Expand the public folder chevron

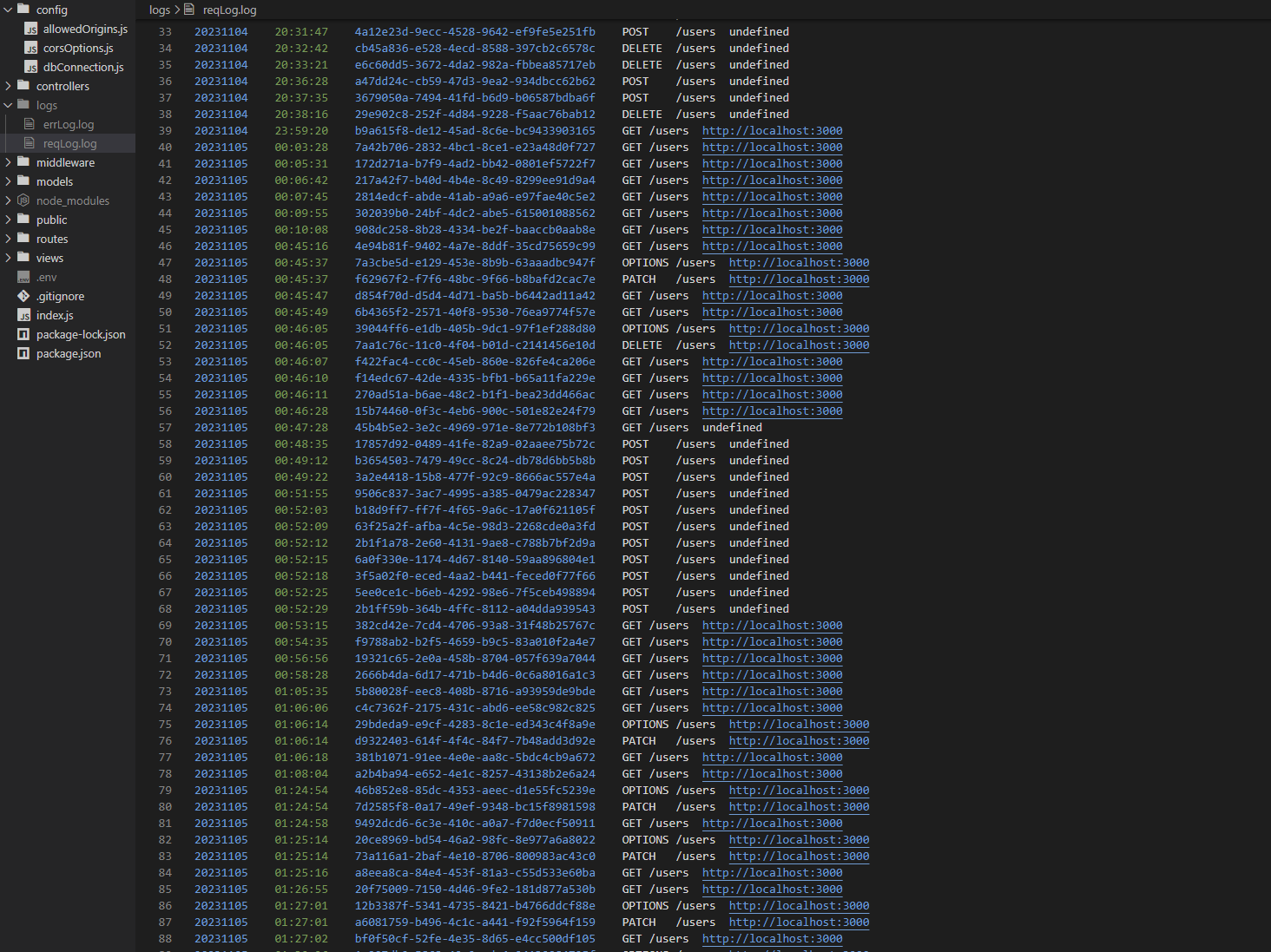click(8, 220)
